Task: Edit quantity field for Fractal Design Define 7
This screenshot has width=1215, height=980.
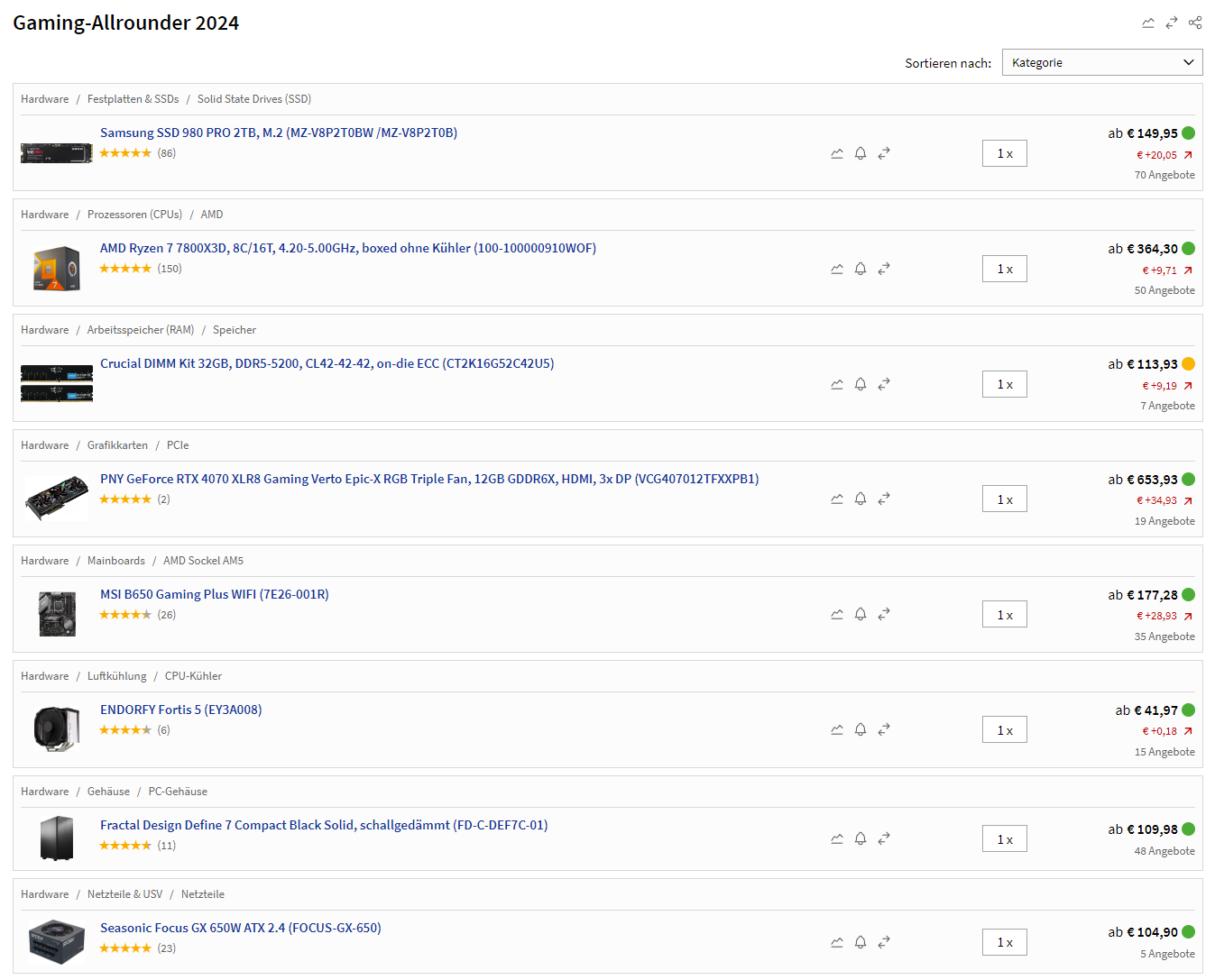Action: click(x=1005, y=839)
